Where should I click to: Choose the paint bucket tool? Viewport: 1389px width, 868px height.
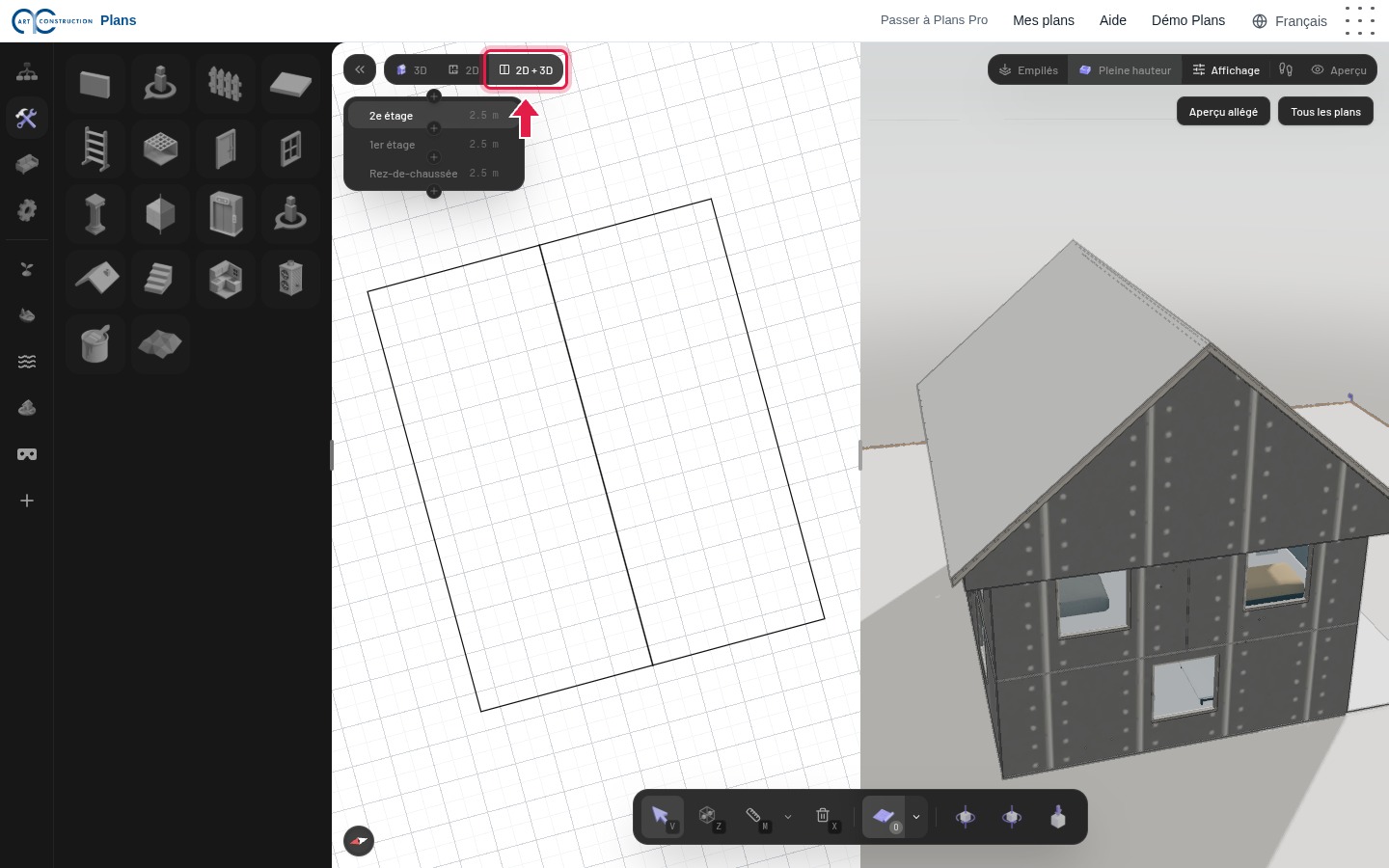[x=95, y=343]
